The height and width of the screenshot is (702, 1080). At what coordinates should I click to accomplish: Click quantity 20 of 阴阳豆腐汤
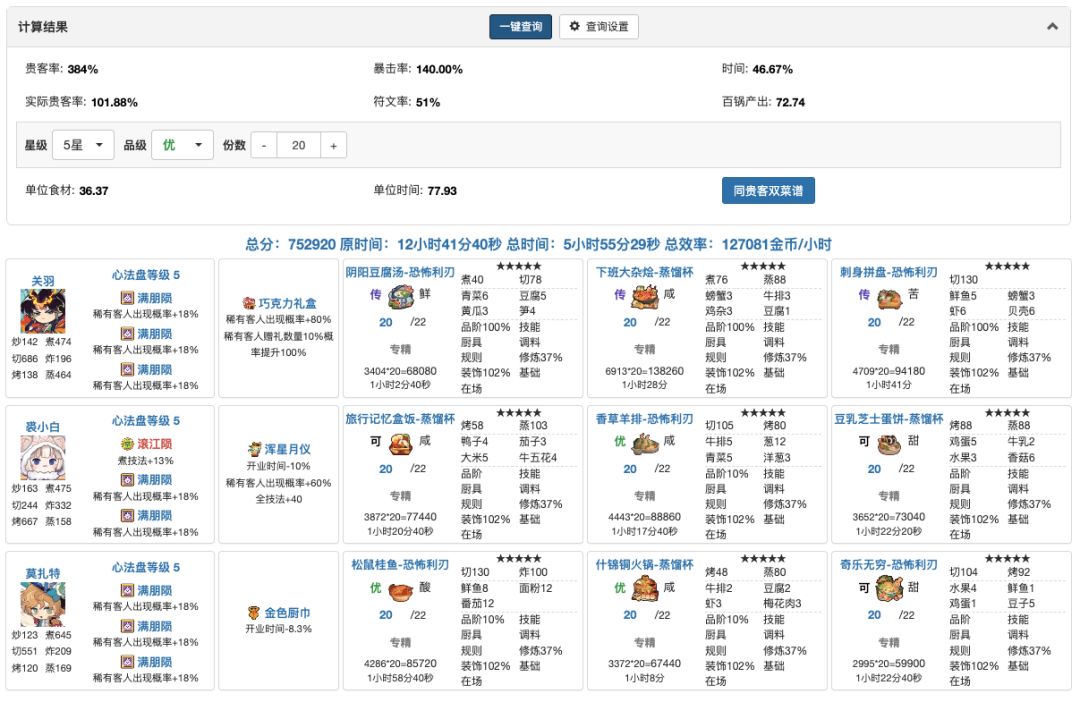386,322
